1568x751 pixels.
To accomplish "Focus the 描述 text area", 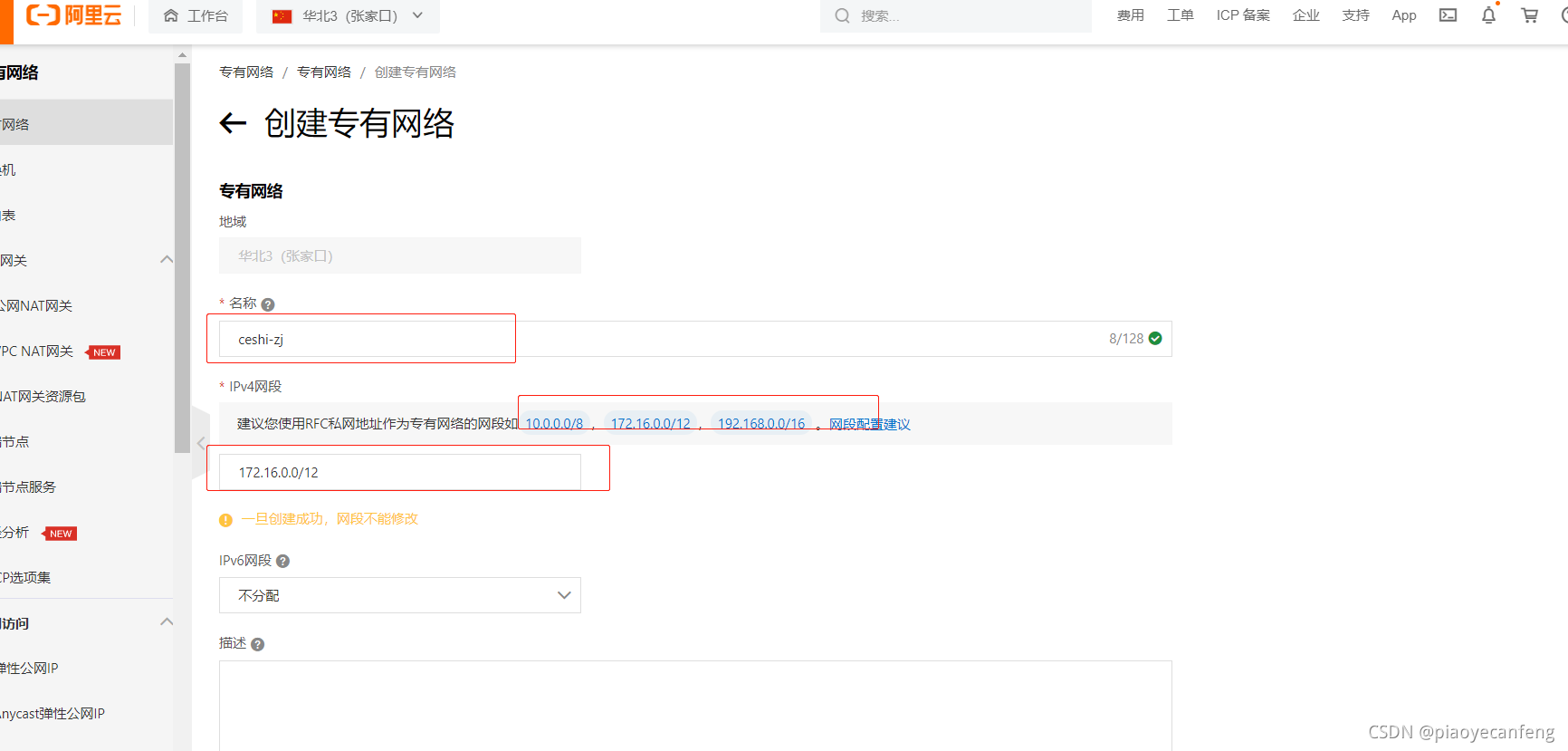I will (695, 706).
